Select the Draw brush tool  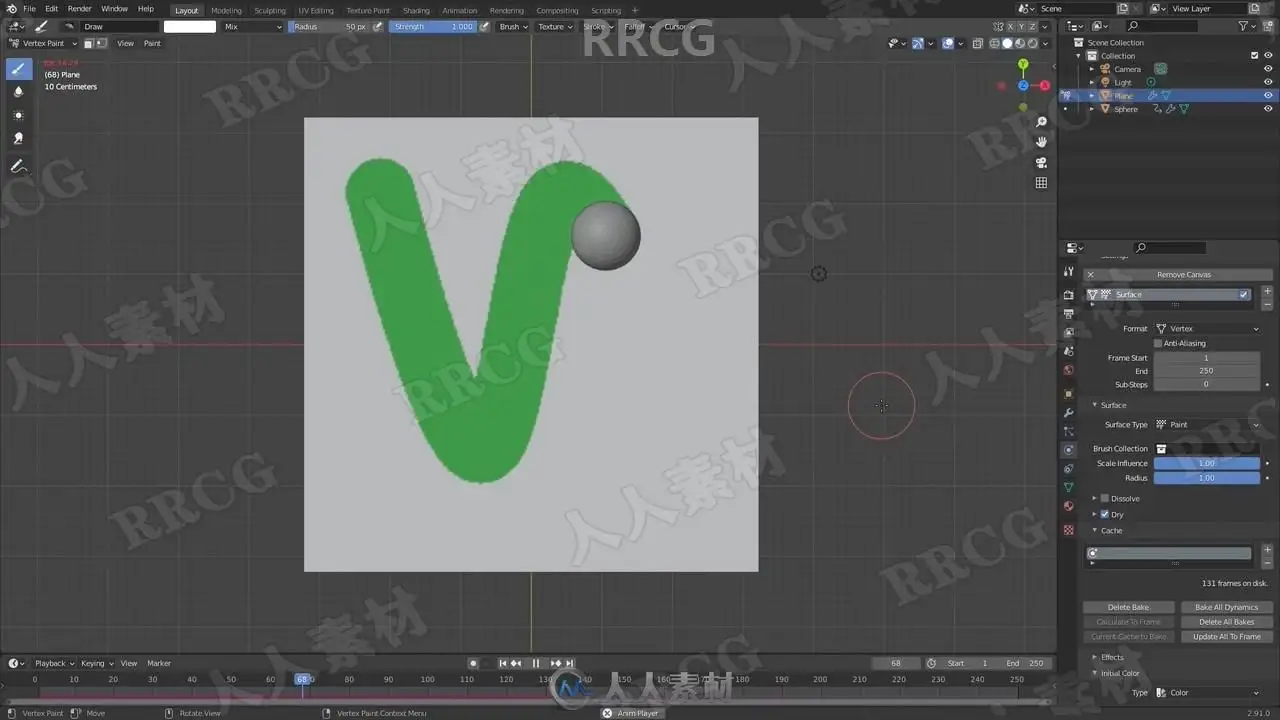click(x=18, y=69)
